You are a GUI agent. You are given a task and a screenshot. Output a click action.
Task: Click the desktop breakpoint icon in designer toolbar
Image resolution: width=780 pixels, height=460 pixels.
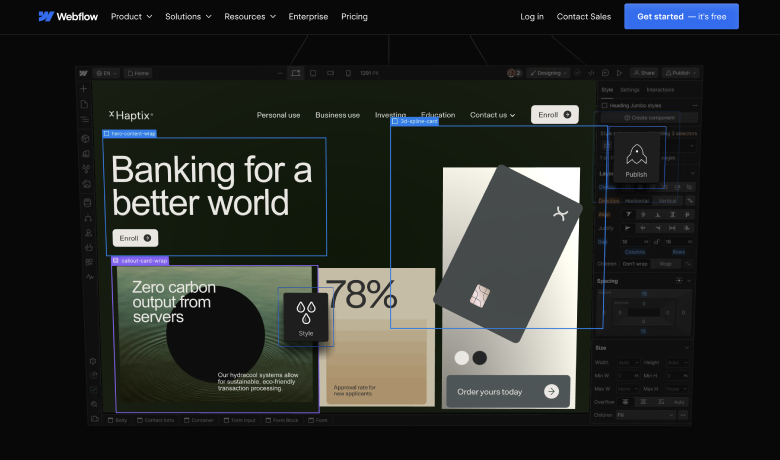(295, 73)
